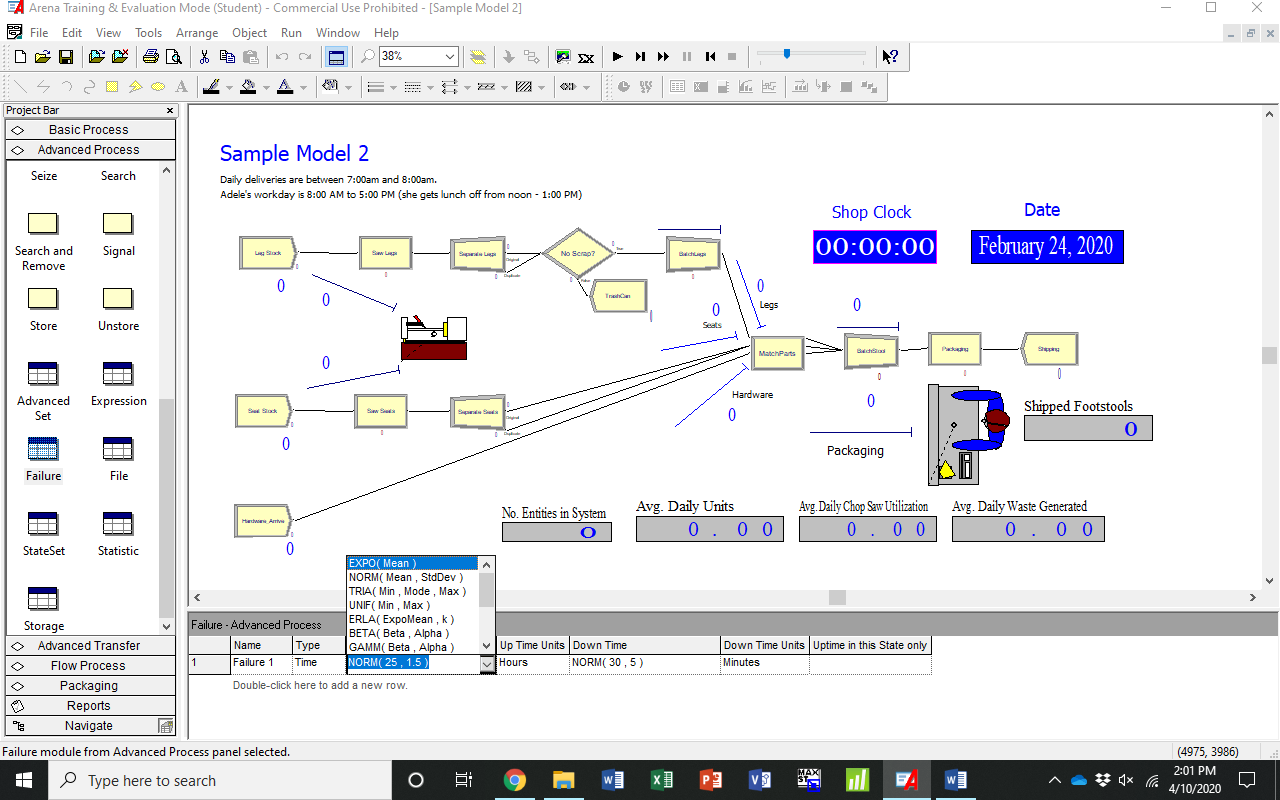Open the Window menu

point(338,33)
